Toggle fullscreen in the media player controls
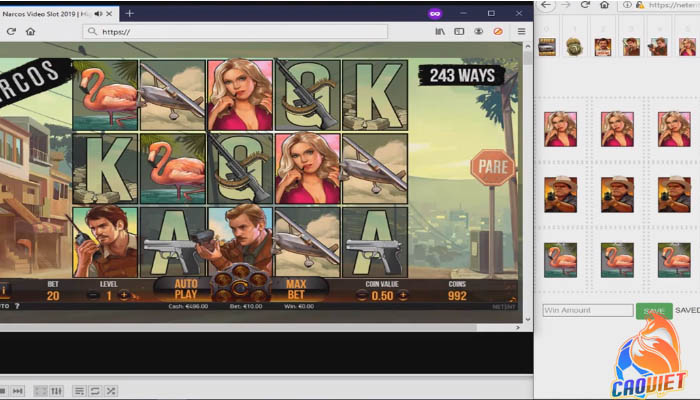 point(41,391)
